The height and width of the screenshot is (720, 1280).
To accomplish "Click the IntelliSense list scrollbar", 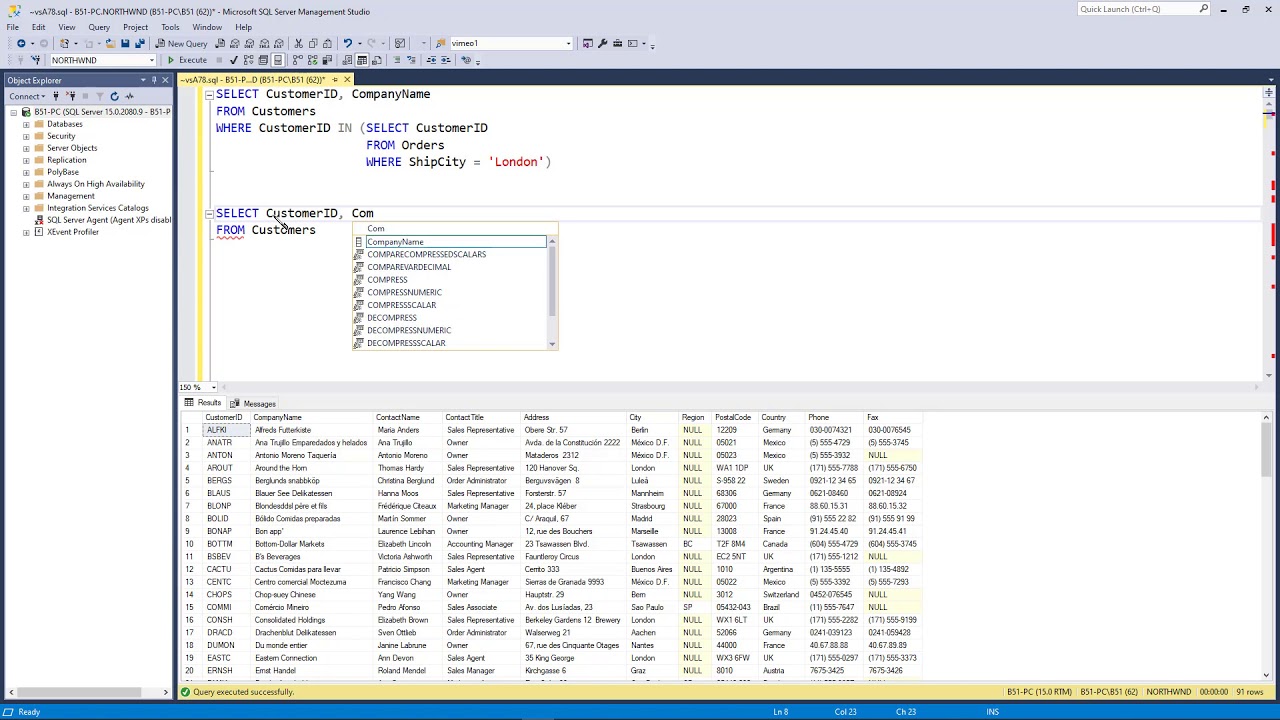I will point(552,292).
